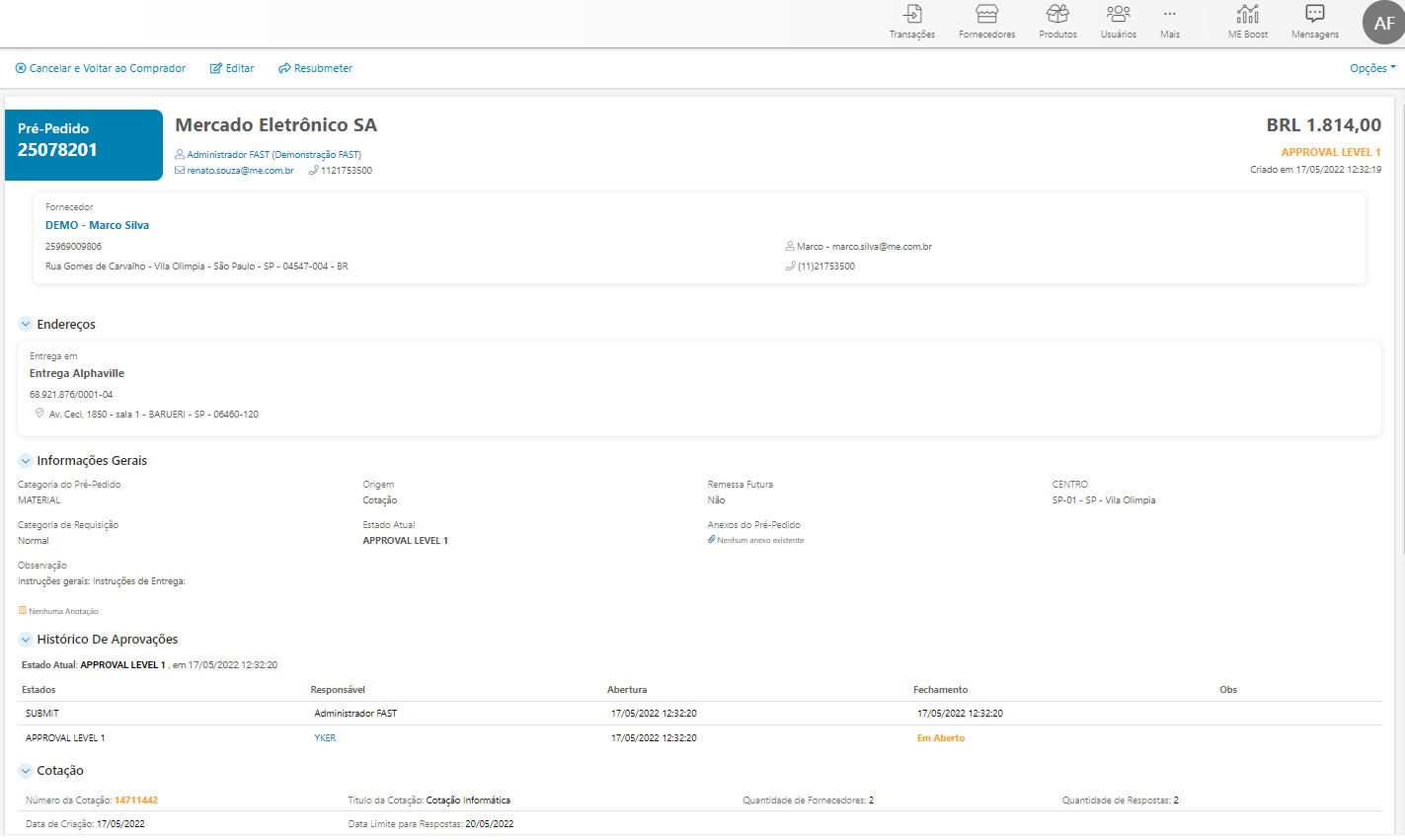1405x840 pixels.
Task: Click the Cotação Informática title value
Action: tap(468, 801)
